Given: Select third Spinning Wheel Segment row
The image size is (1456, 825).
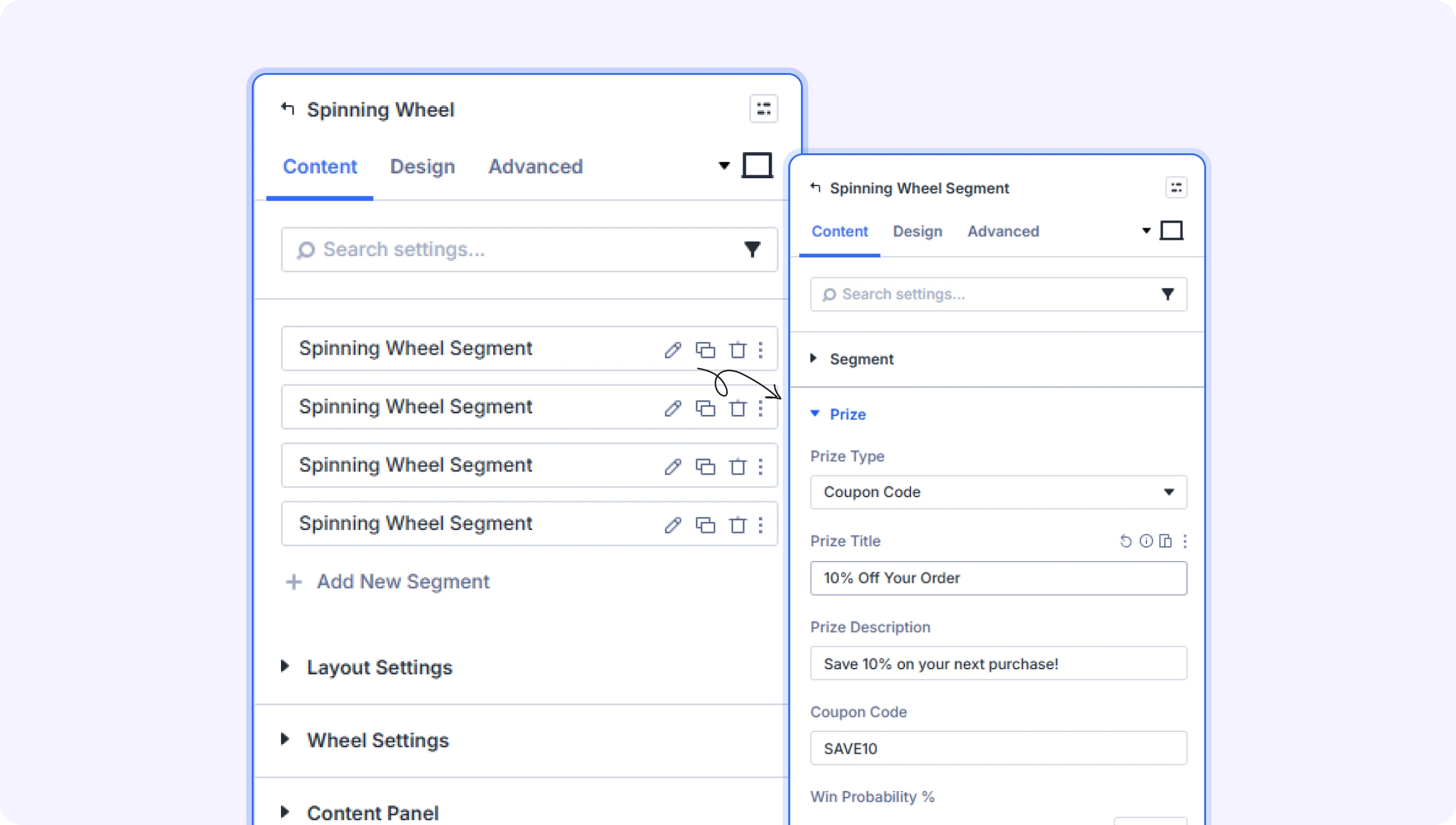Looking at the screenshot, I should pos(529,465).
